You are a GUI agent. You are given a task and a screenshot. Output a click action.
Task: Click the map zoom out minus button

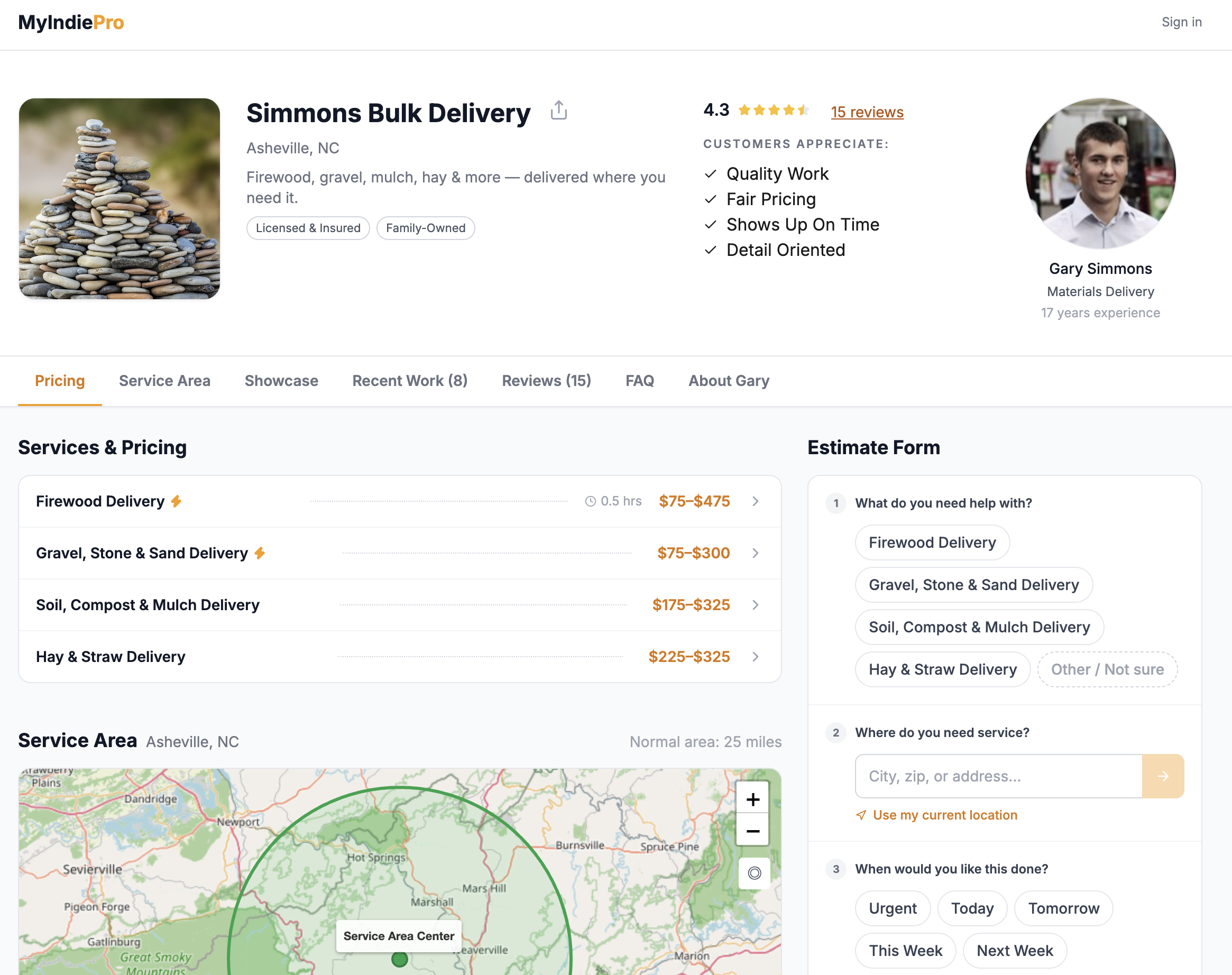point(752,831)
